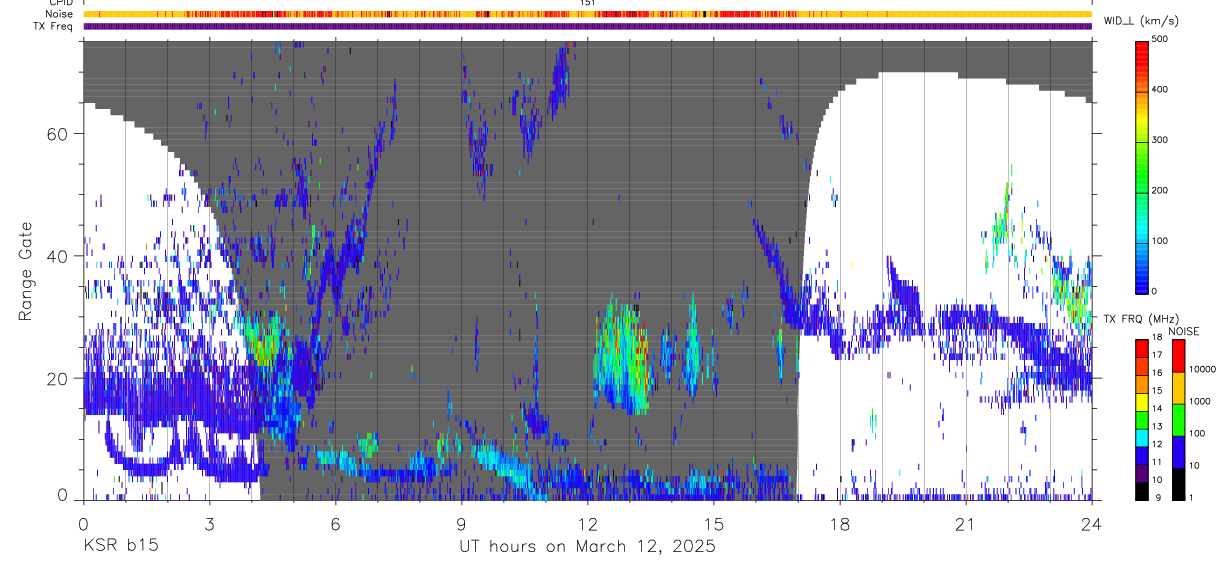Click the TX FRQ (MHz) color scale bar
1228x567 pixels.
point(1141,419)
